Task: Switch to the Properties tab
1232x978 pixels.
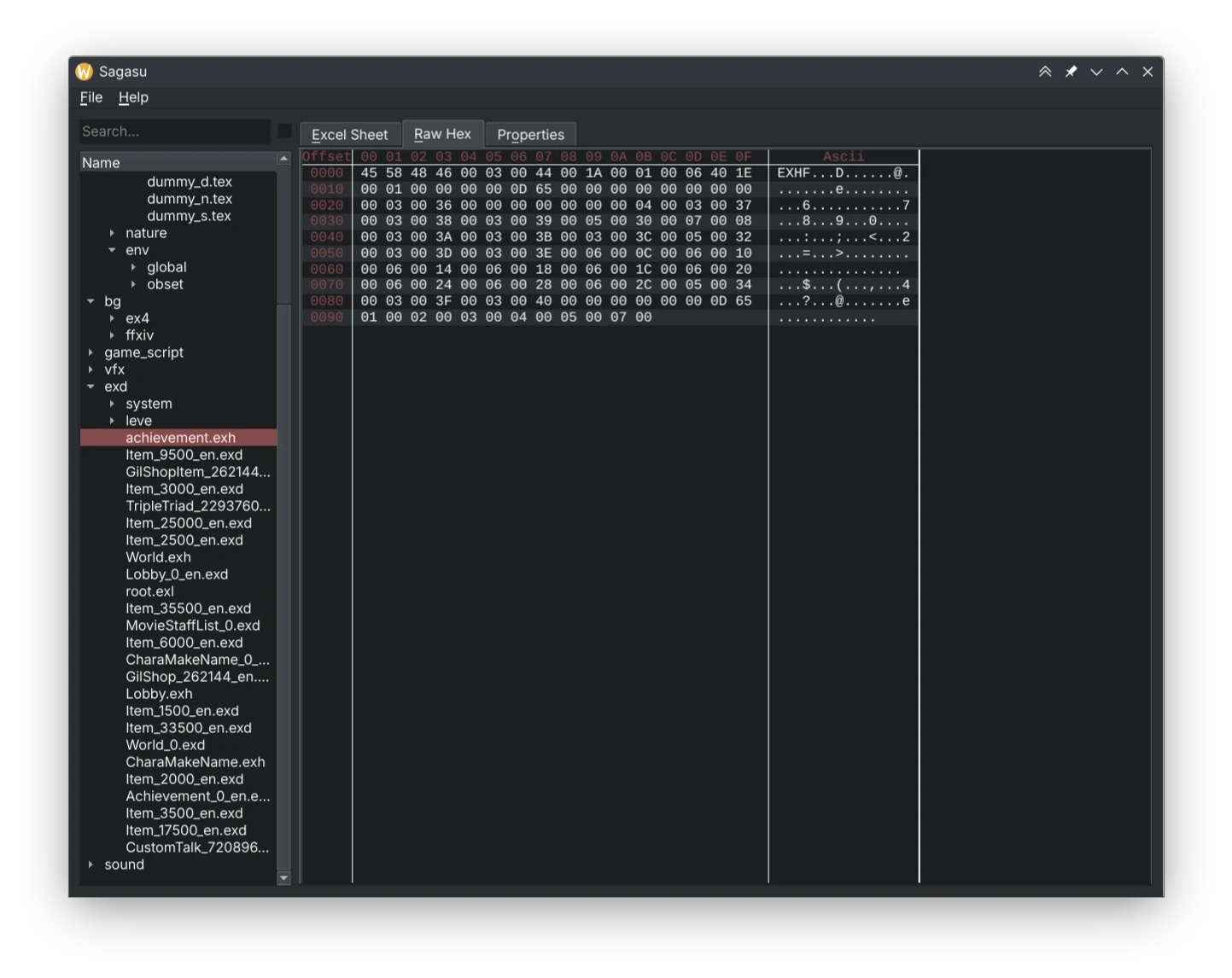Action: (x=530, y=135)
